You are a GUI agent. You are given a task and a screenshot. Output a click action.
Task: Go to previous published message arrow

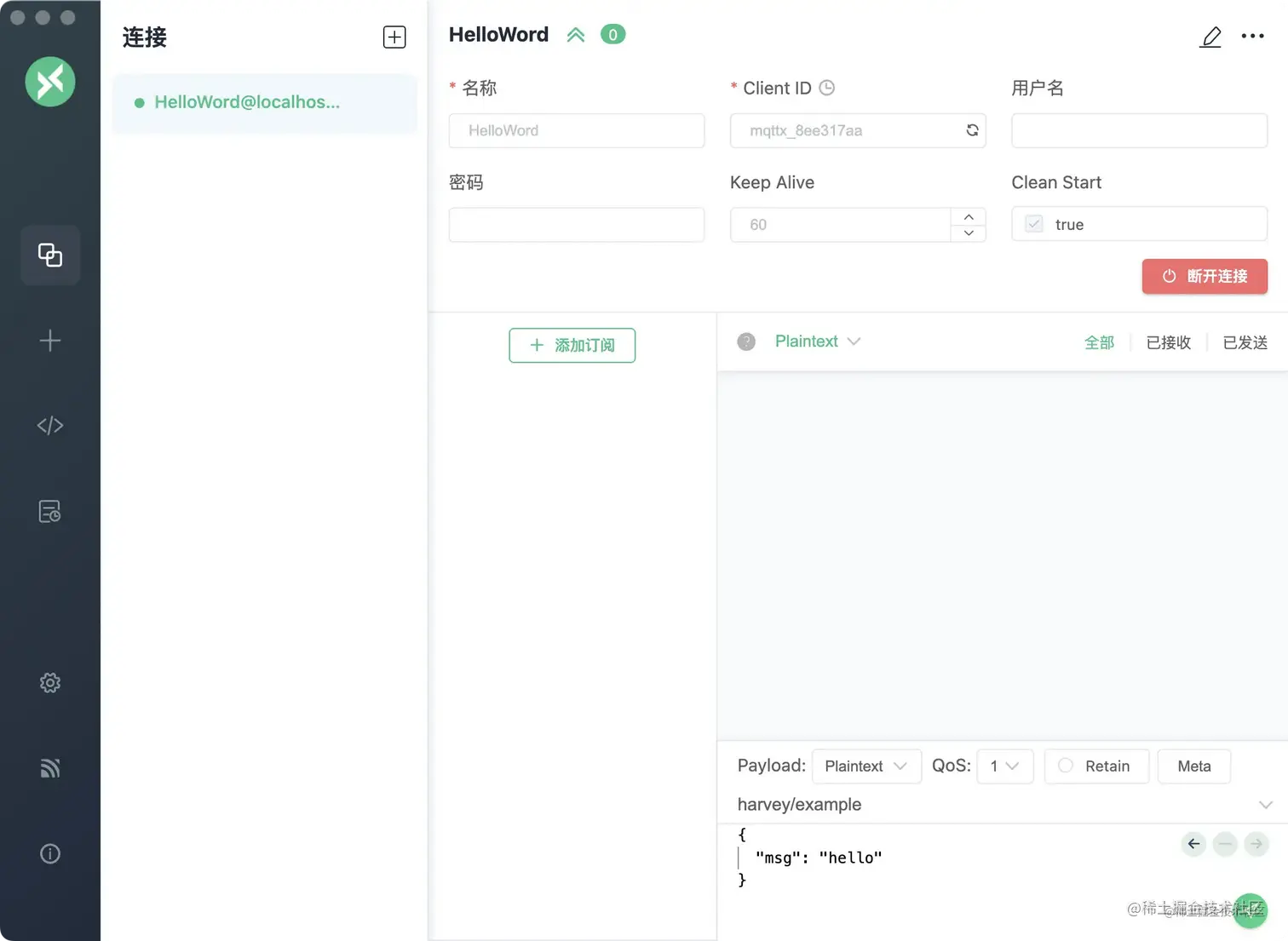(1194, 844)
